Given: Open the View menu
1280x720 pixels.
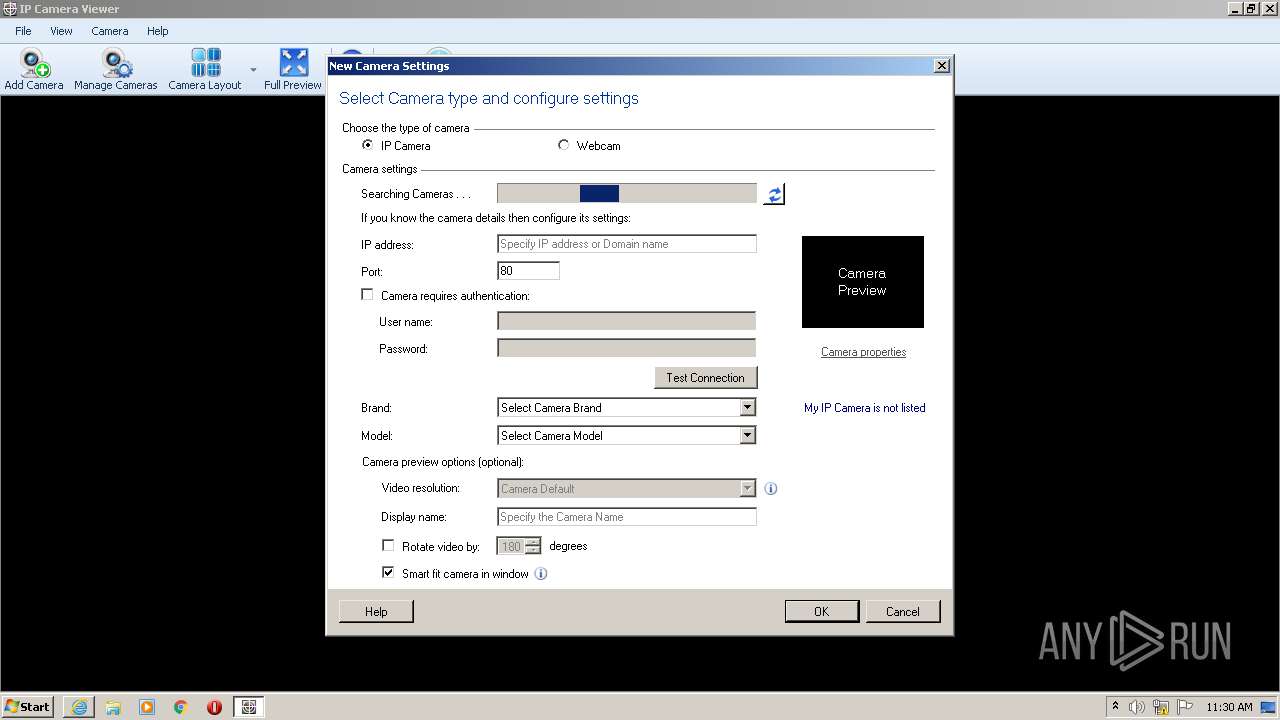Looking at the screenshot, I should (61, 31).
